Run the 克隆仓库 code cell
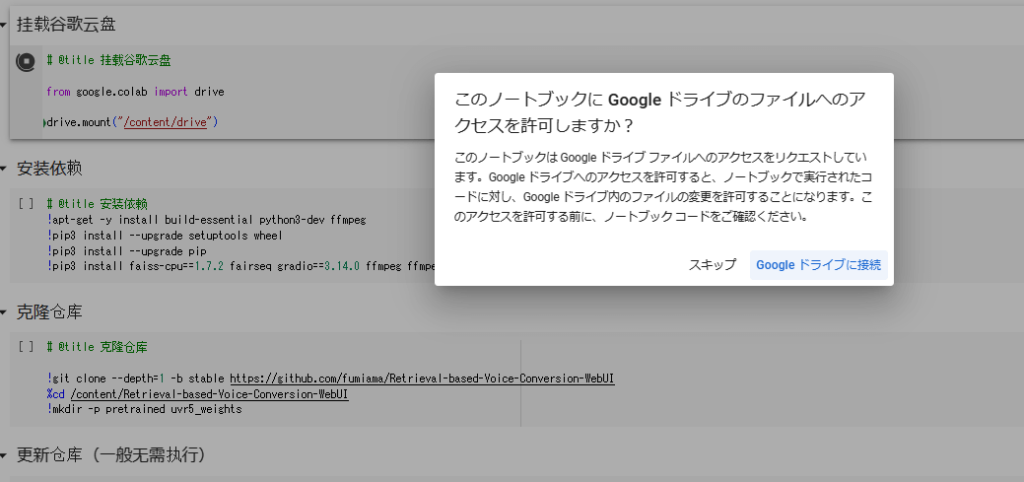This screenshot has height=482, width=1024. [x=26, y=347]
